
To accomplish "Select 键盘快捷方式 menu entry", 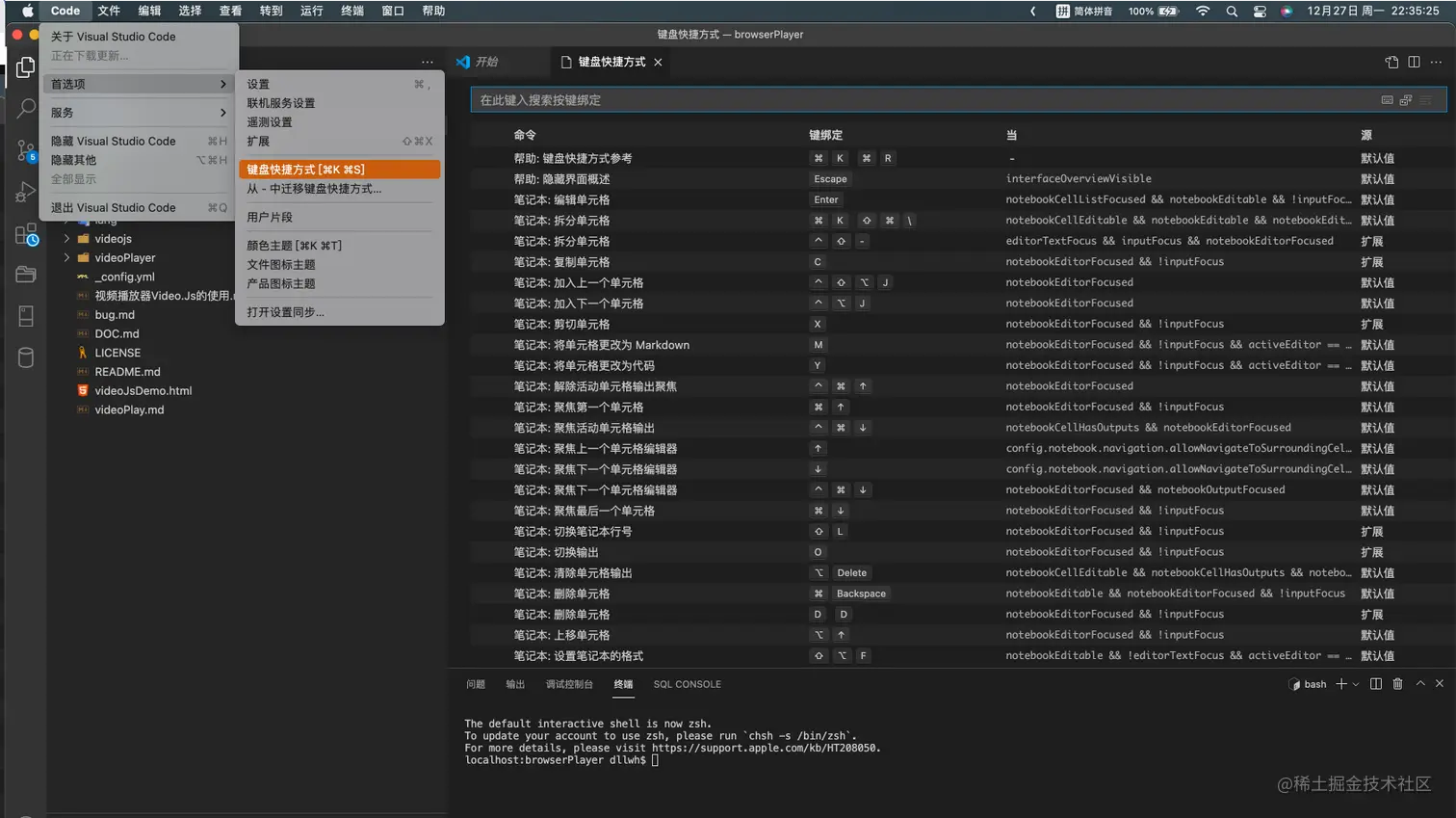I will point(339,170).
